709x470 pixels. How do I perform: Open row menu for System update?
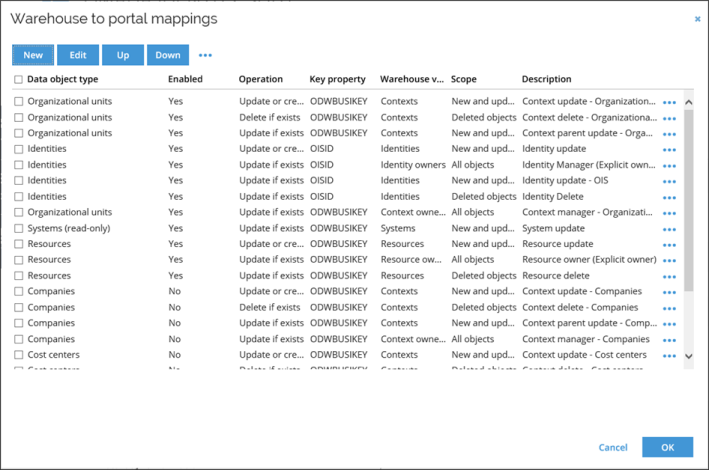pyautogui.click(x=669, y=229)
